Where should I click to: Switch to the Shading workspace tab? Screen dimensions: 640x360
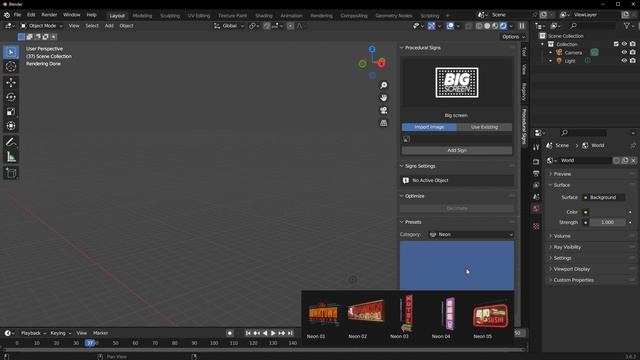click(x=264, y=16)
